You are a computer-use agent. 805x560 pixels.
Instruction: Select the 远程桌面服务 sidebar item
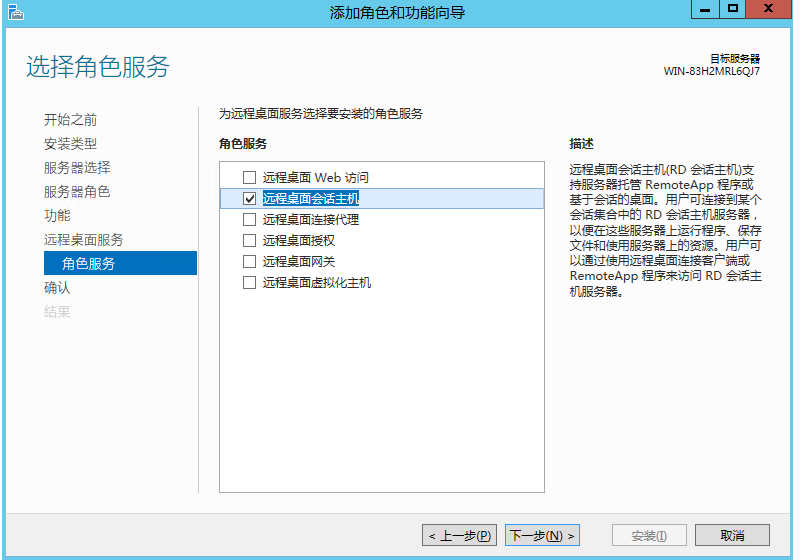83,240
